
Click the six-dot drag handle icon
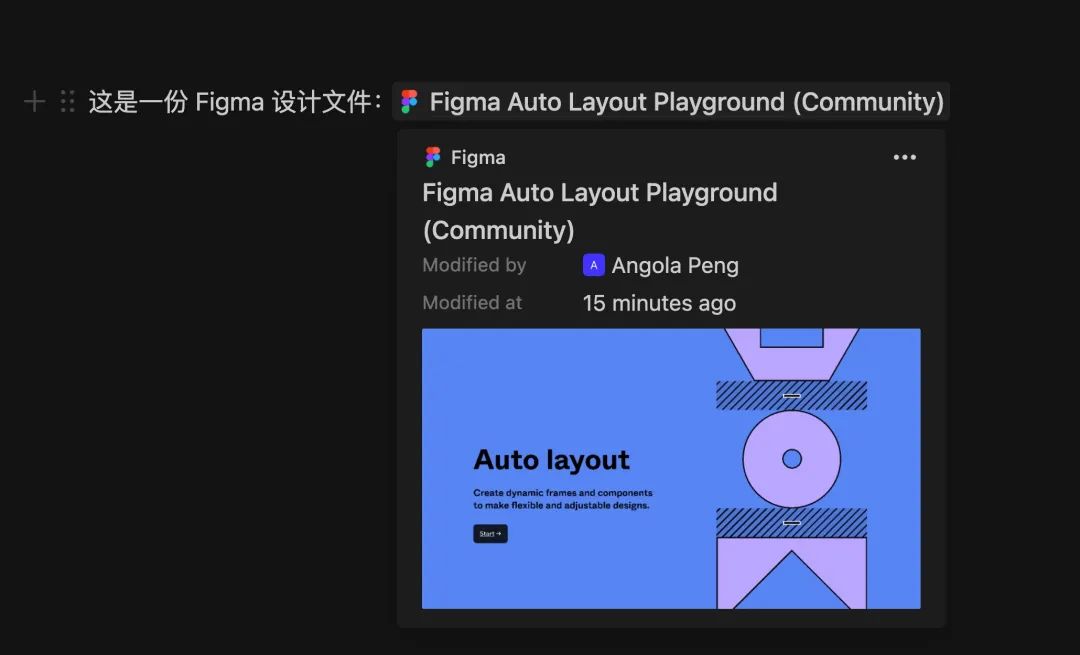[x=67, y=101]
